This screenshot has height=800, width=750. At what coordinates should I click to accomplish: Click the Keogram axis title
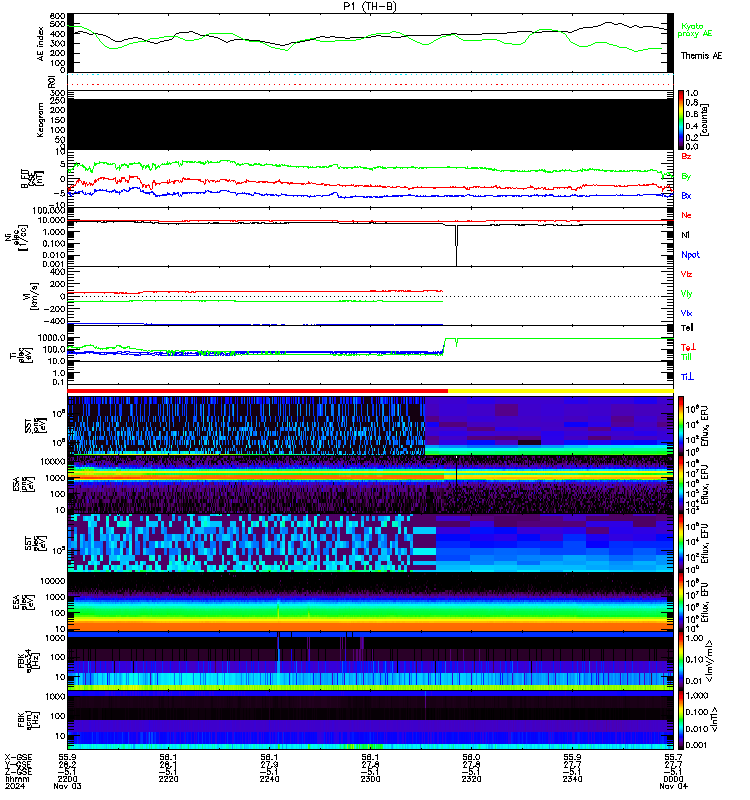40,120
